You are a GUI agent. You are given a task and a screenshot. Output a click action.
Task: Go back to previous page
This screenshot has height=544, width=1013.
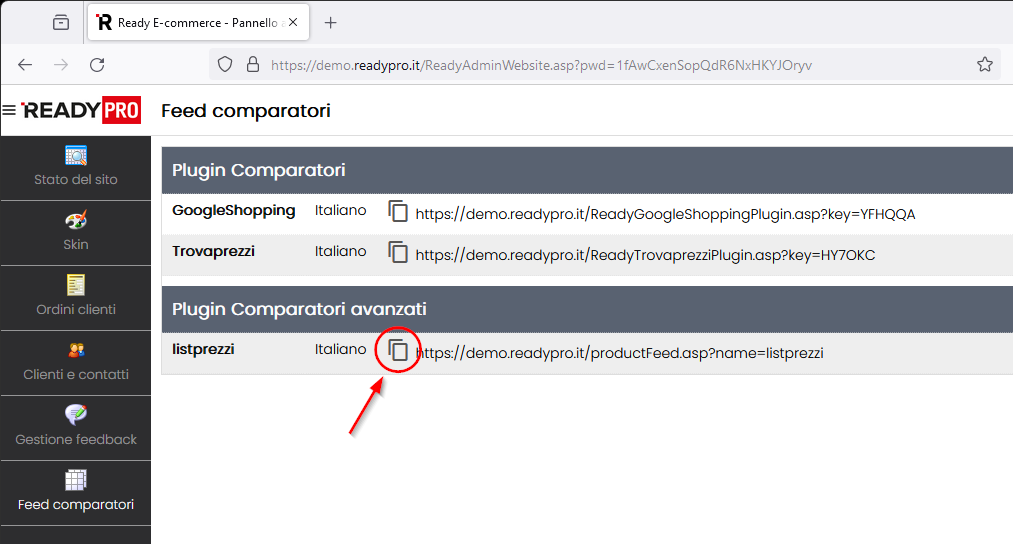25,65
